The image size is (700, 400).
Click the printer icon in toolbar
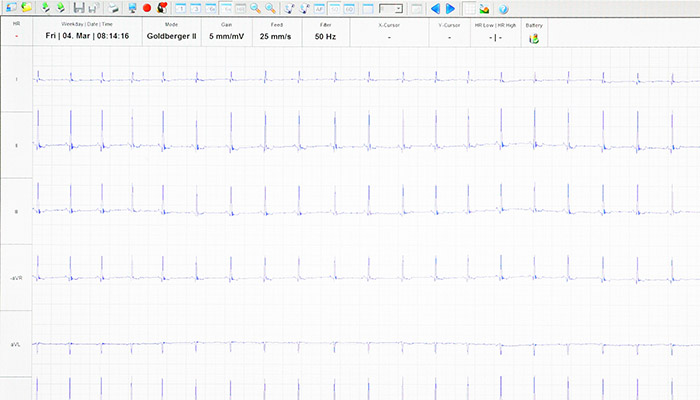click(x=114, y=8)
